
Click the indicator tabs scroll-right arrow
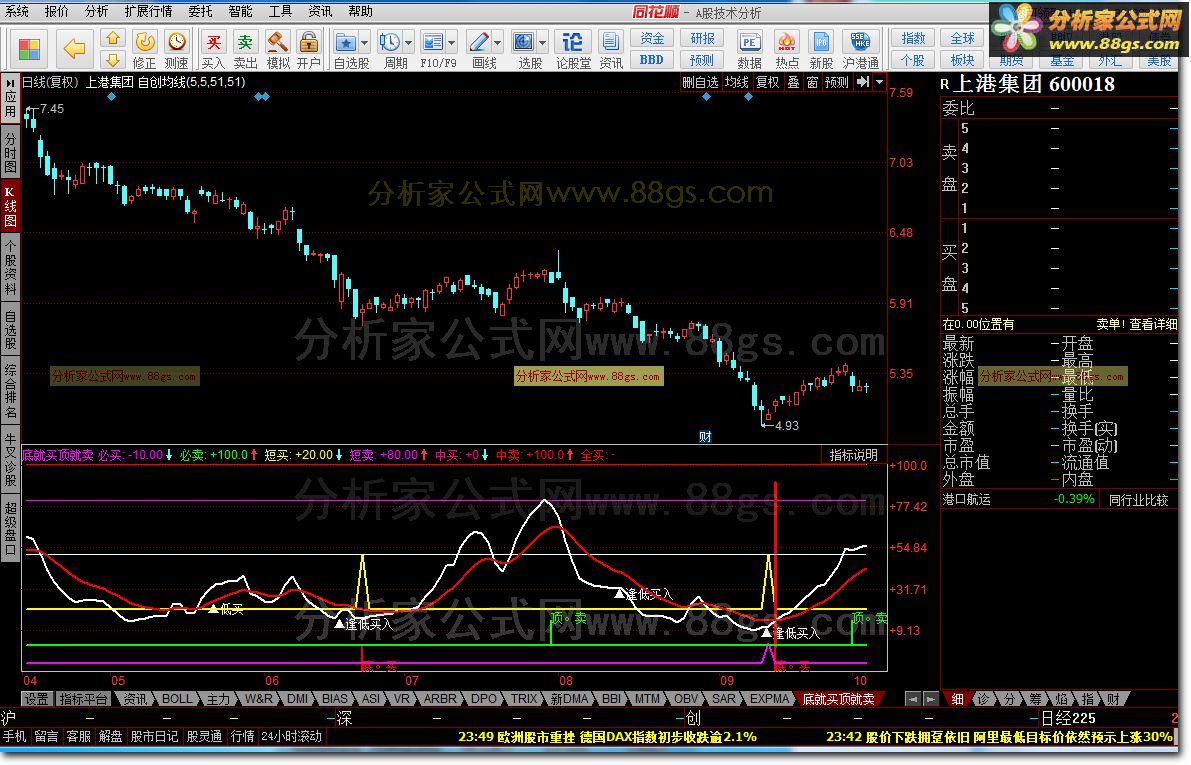[x=930, y=699]
